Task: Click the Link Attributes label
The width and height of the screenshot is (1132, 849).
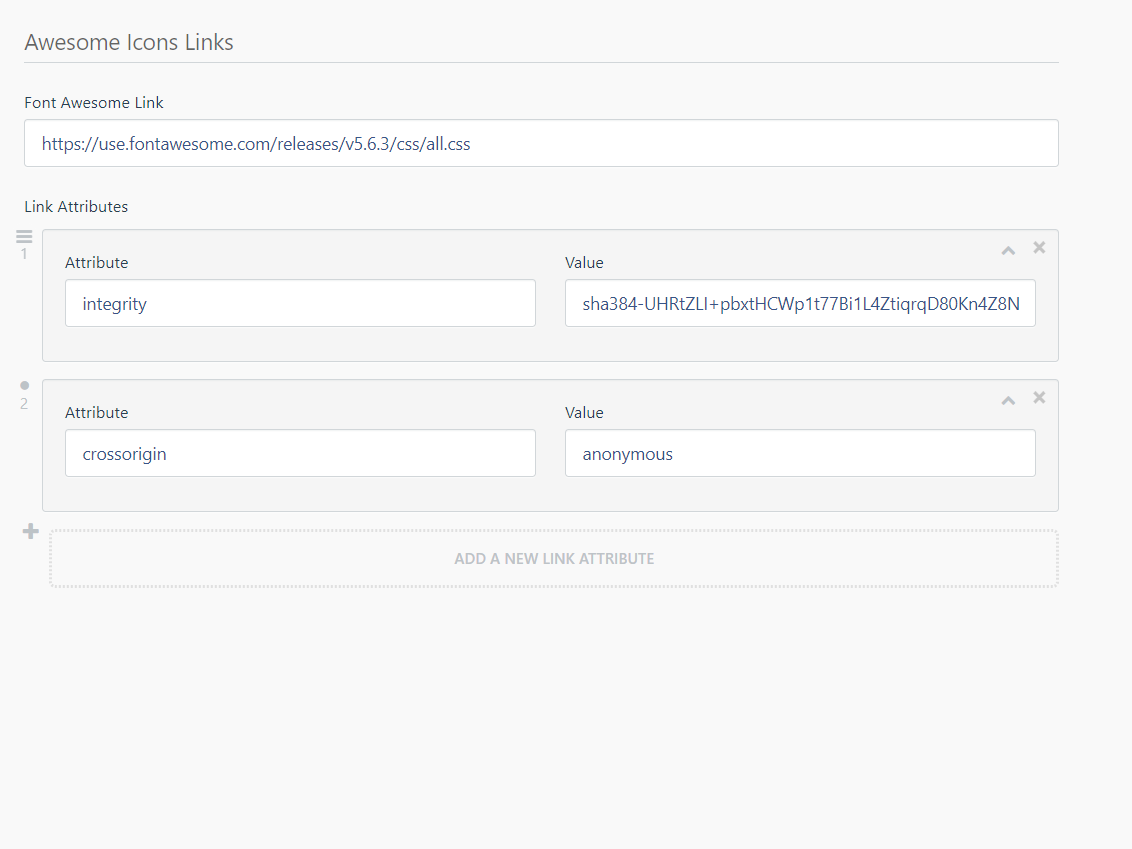Action: click(76, 207)
